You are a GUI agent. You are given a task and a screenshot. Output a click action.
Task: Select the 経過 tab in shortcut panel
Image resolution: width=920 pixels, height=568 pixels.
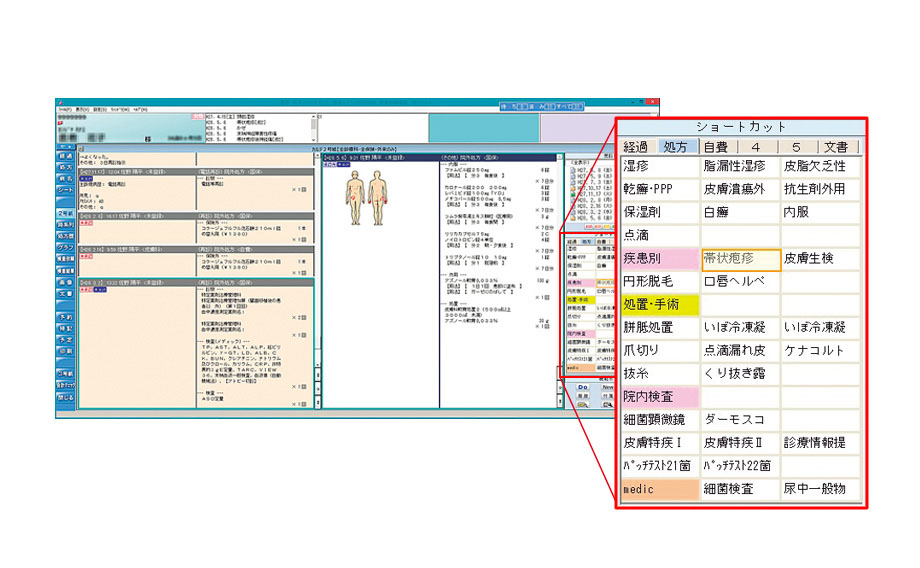[637, 147]
